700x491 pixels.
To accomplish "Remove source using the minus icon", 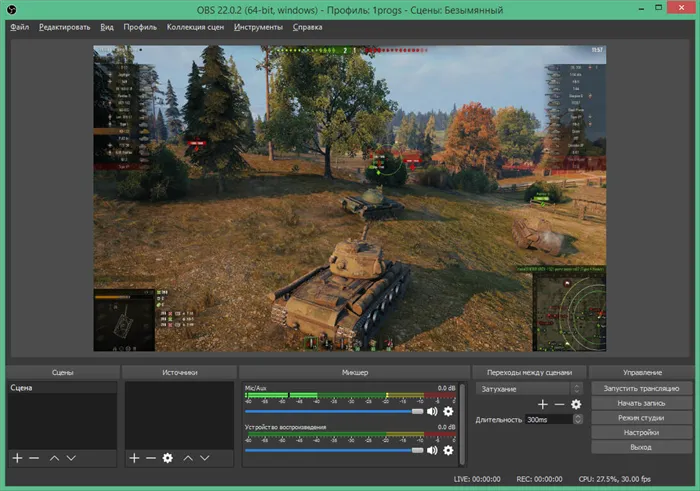I will tap(151, 458).
